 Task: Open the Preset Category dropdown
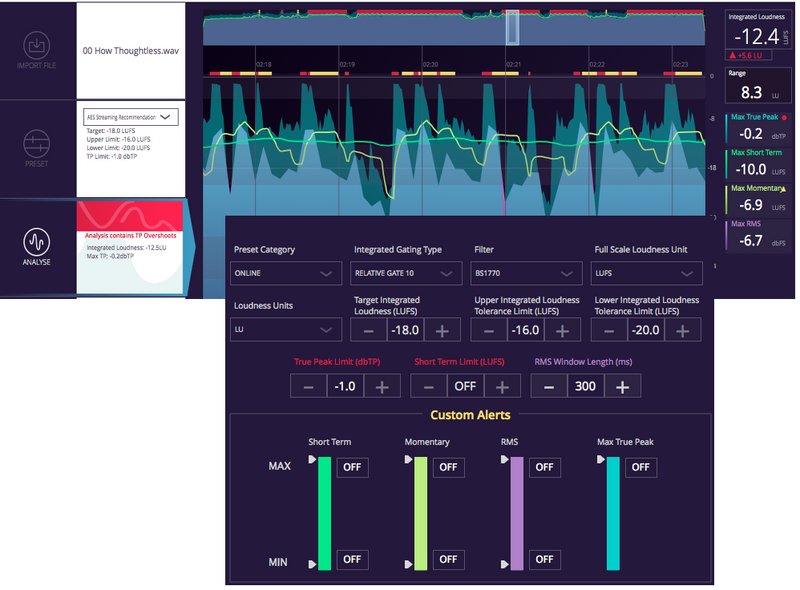click(x=284, y=273)
